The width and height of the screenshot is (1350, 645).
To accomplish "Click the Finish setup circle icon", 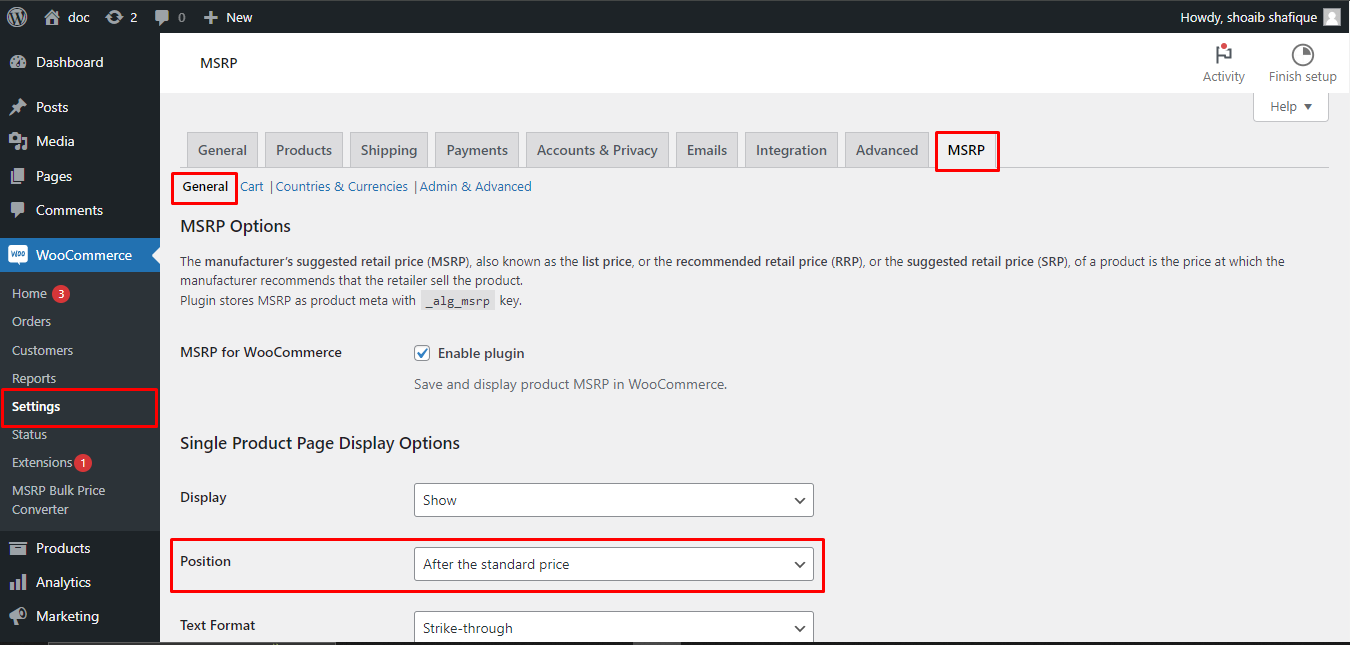I will click(1302, 54).
